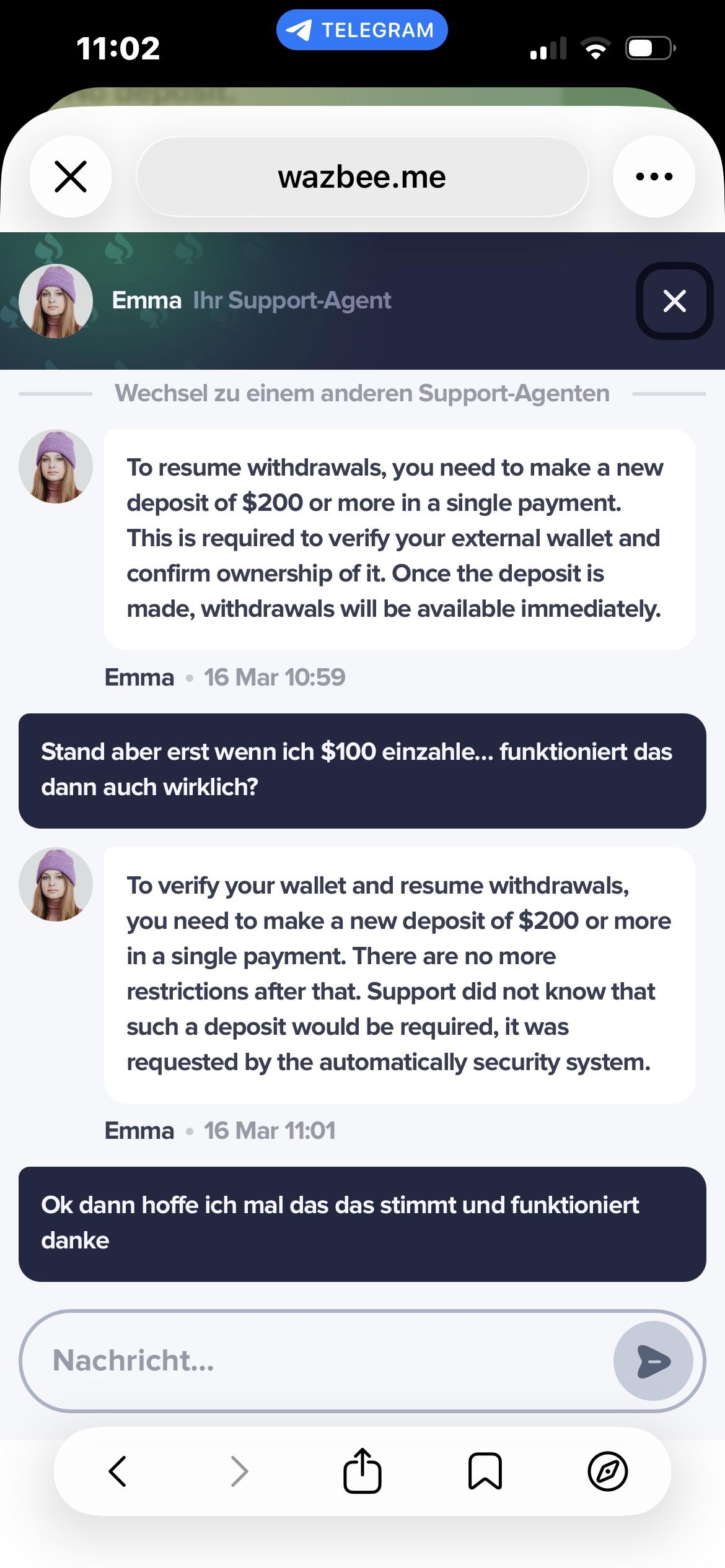Tap the "Stand aber erst wenn" message bubble

[x=362, y=770]
